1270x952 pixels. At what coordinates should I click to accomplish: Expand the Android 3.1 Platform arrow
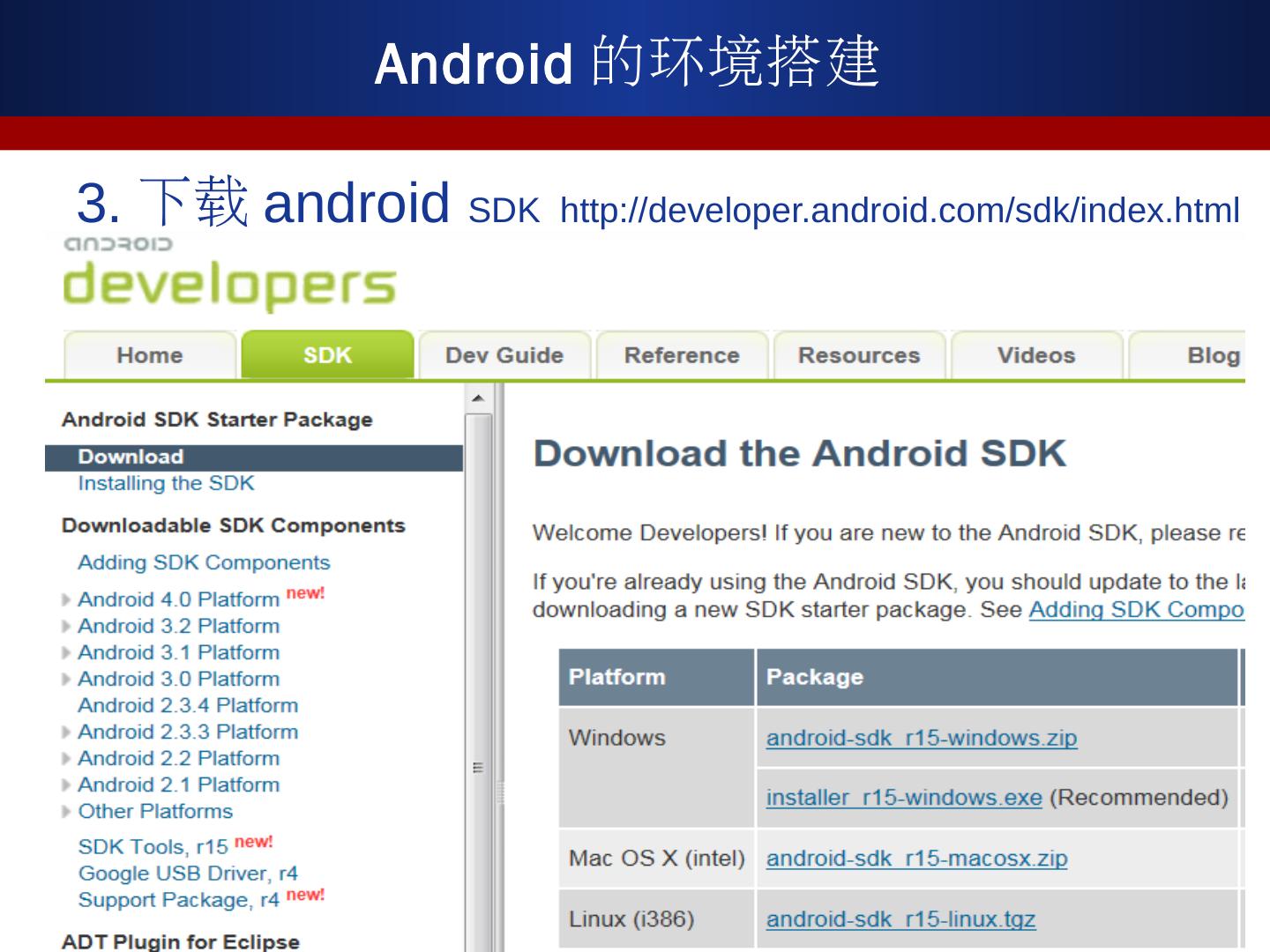(67, 653)
